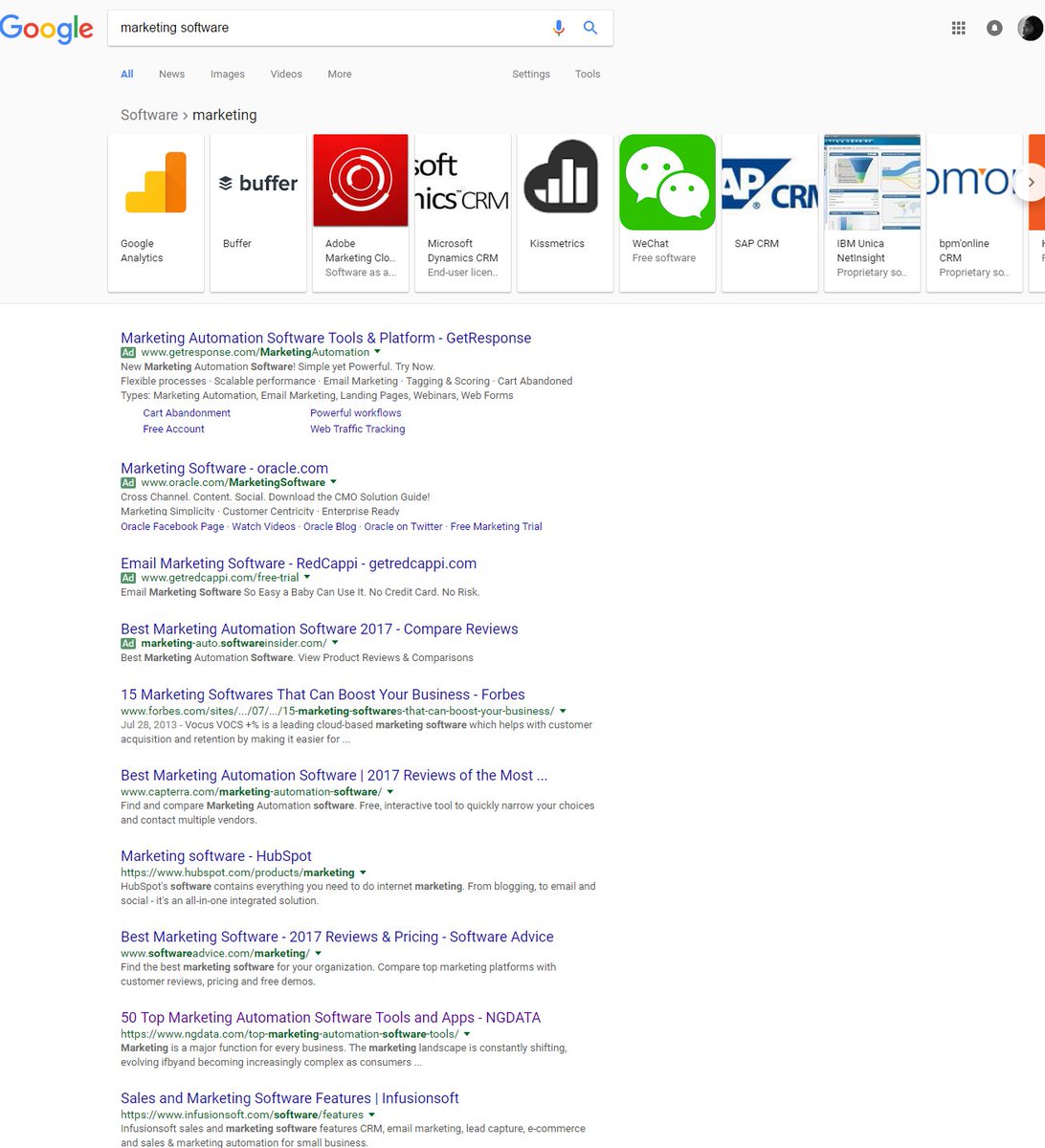Open the Forbes 15 Marketing Softwares result
The height and width of the screenshot is (1148, 1045).
click(x=322, y=695)
